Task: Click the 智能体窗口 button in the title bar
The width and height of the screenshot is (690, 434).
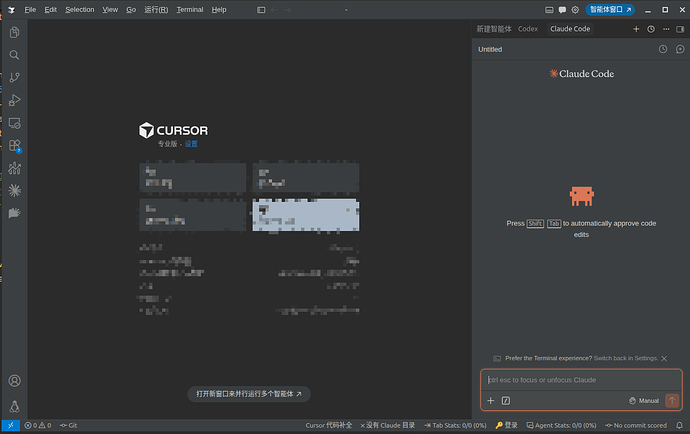Action: [610, 10]
